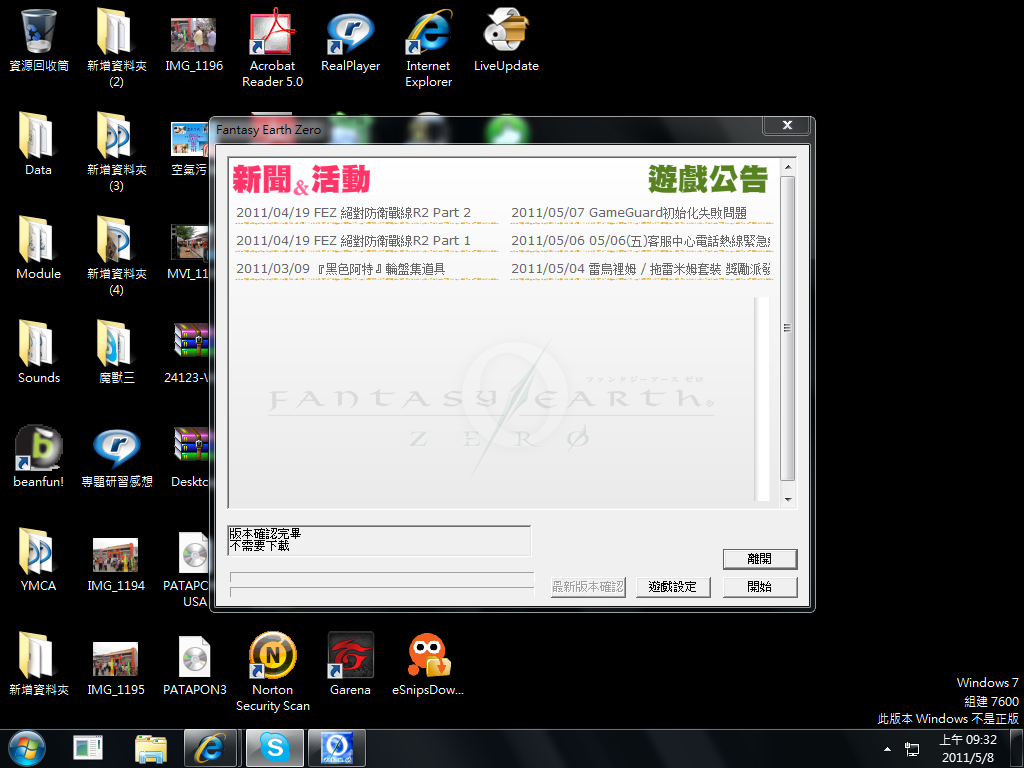Launch Acrobat Reader 5.0 shortcut

[x=272, y=47]
